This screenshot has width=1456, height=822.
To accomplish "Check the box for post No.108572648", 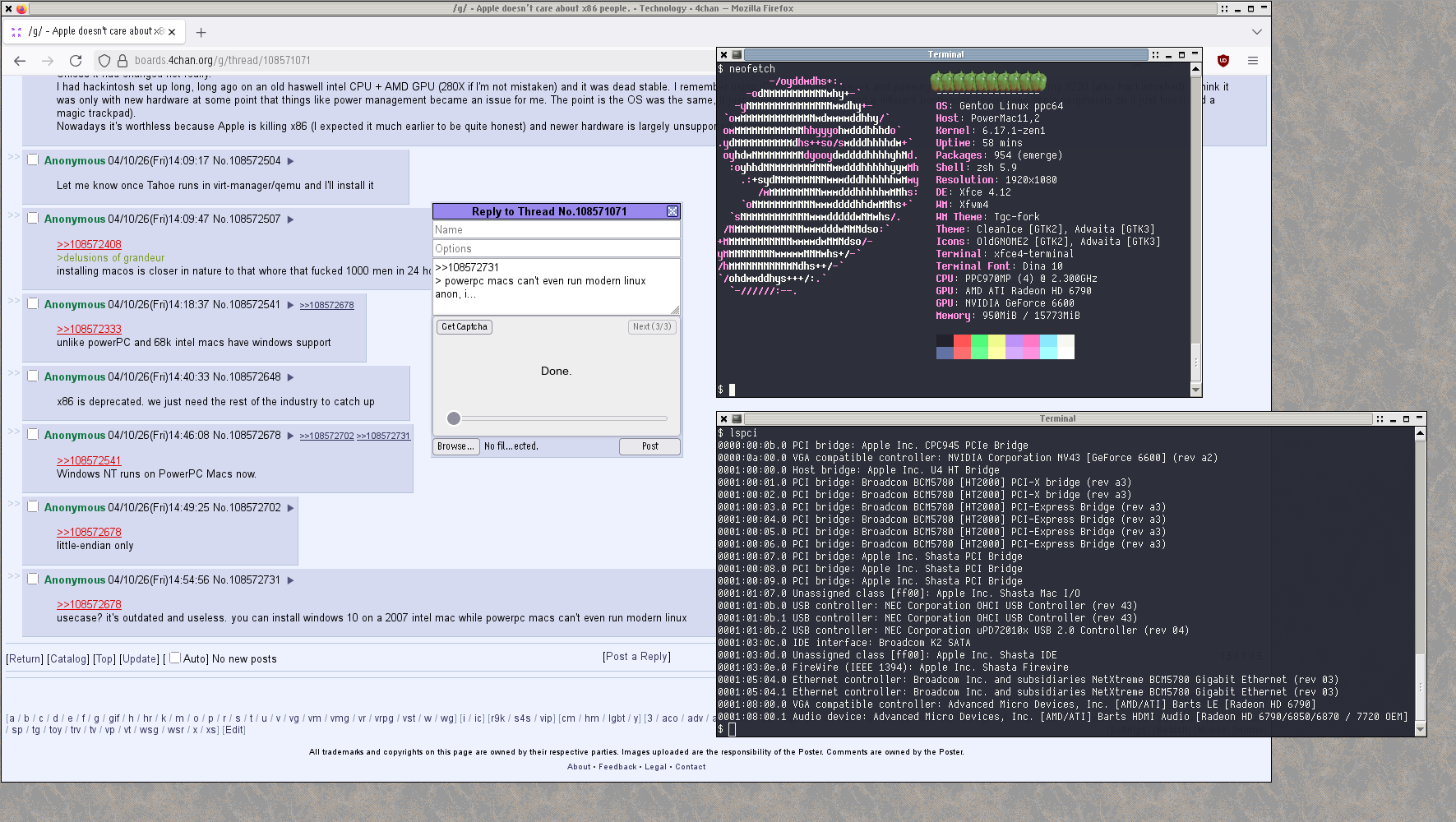I will 33,376.
